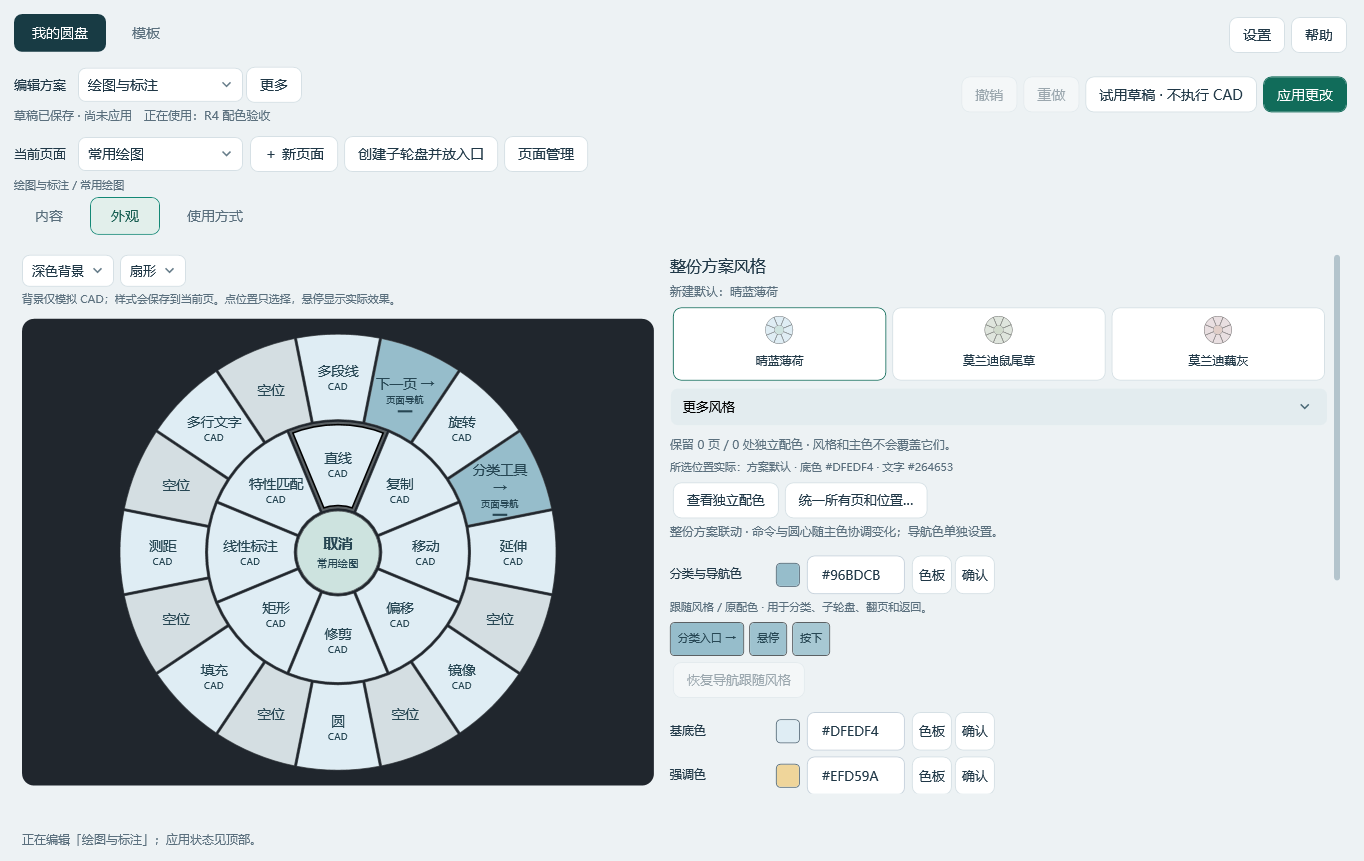Open the 扇形 shape dropdown
The width and height of the screenshot is (1364, 861).
tap(153, 271)
